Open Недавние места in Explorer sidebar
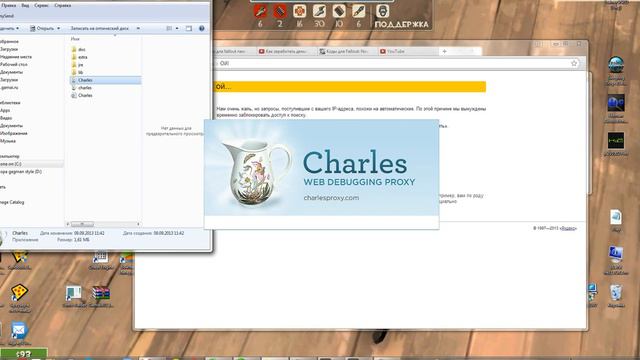 pyautogui.click(x=16, y=57)
